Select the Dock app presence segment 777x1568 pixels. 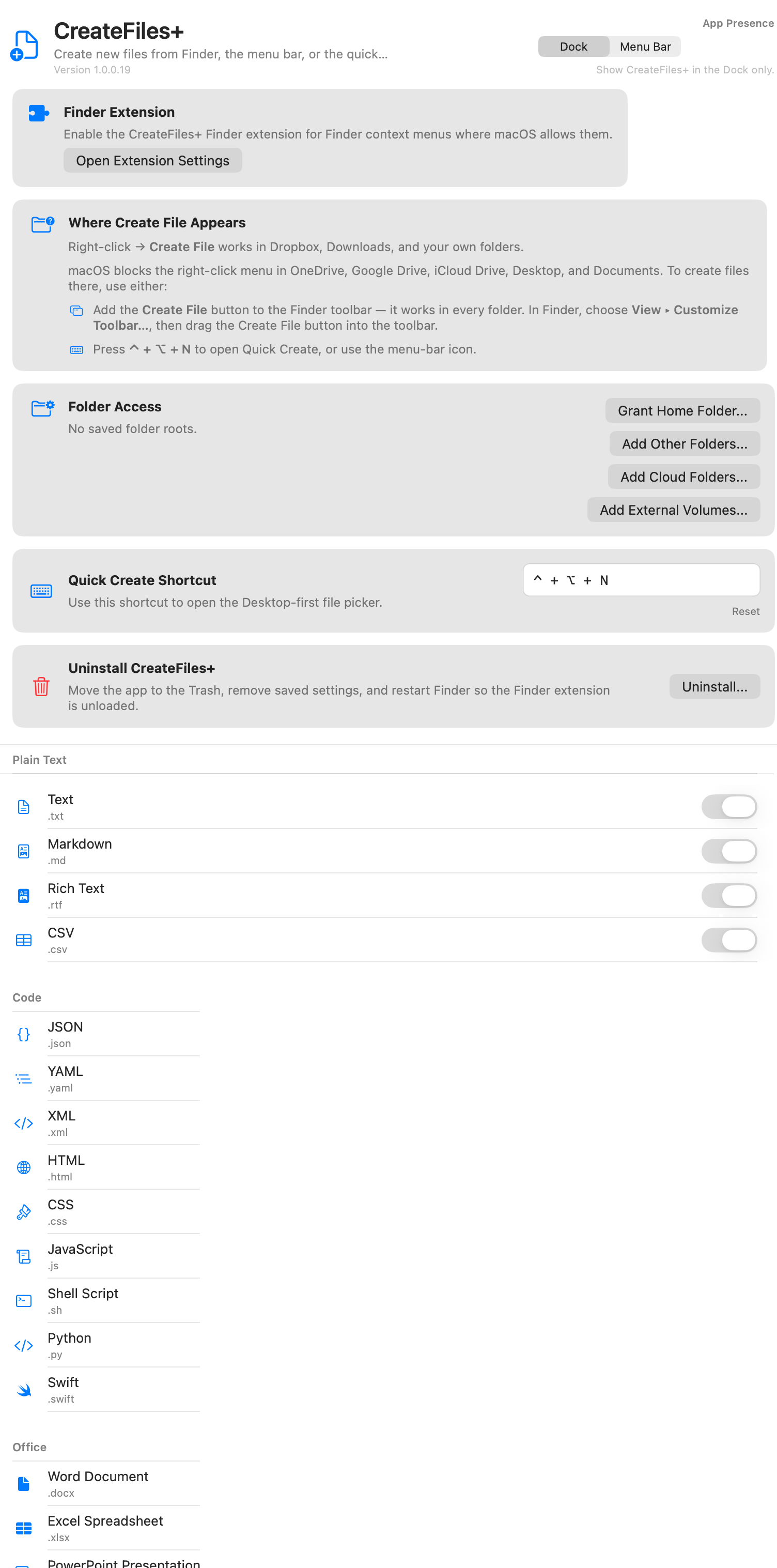573,47
